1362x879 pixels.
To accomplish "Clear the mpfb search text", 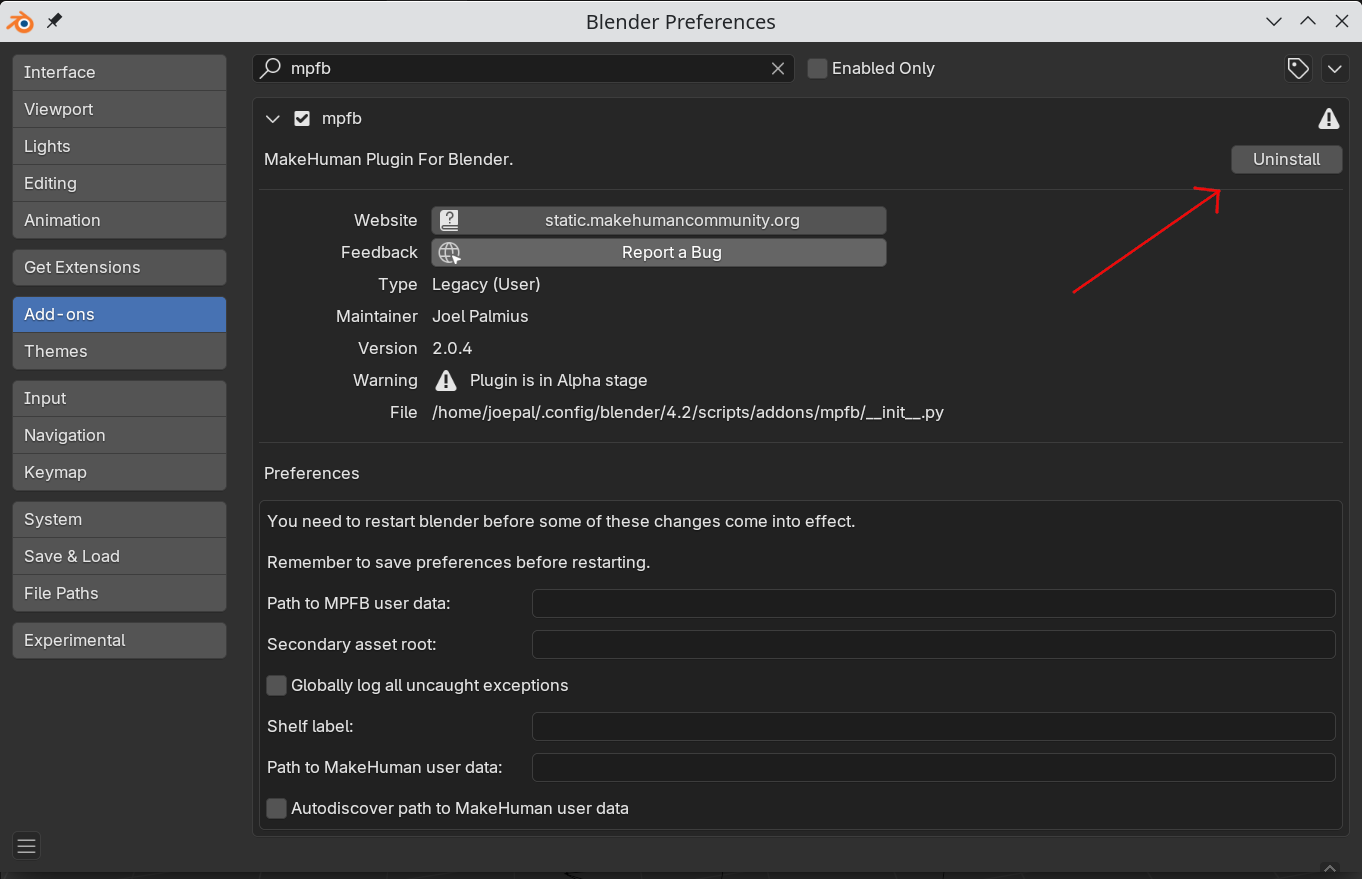I will click(x=778, y=68).
